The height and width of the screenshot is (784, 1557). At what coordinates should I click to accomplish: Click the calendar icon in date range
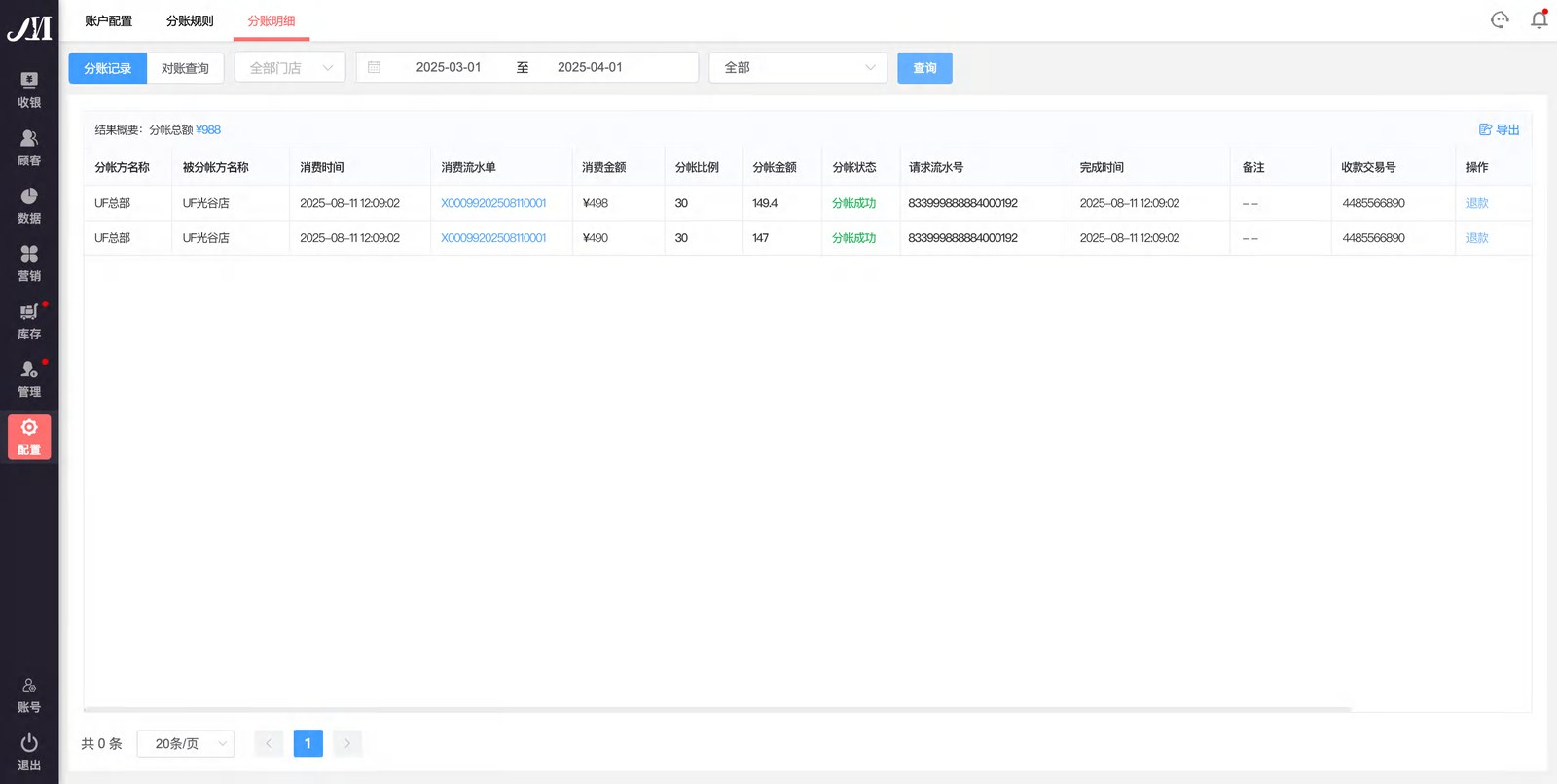[x=375, y=67]
